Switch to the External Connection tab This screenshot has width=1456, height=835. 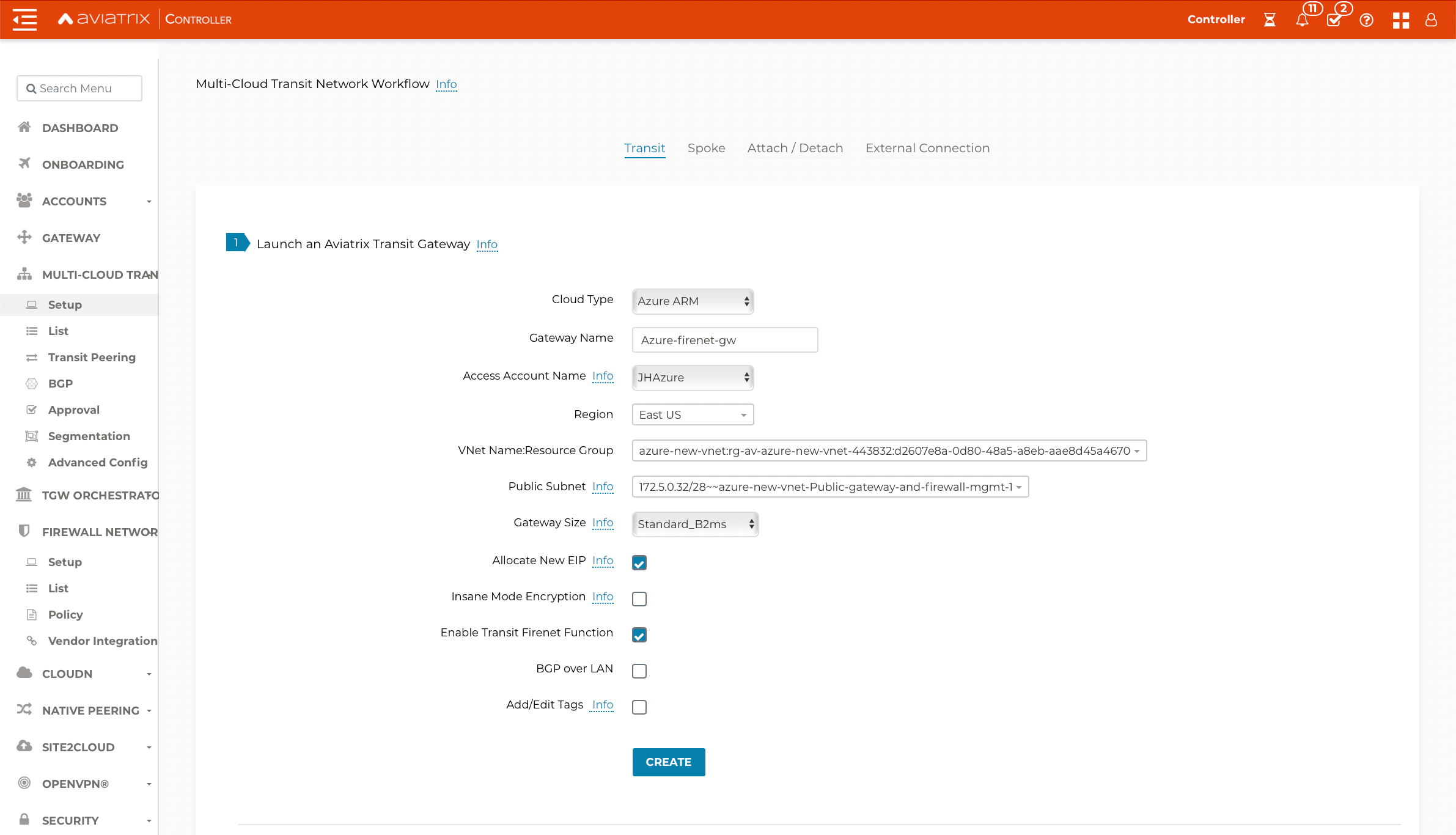(927, 148)
